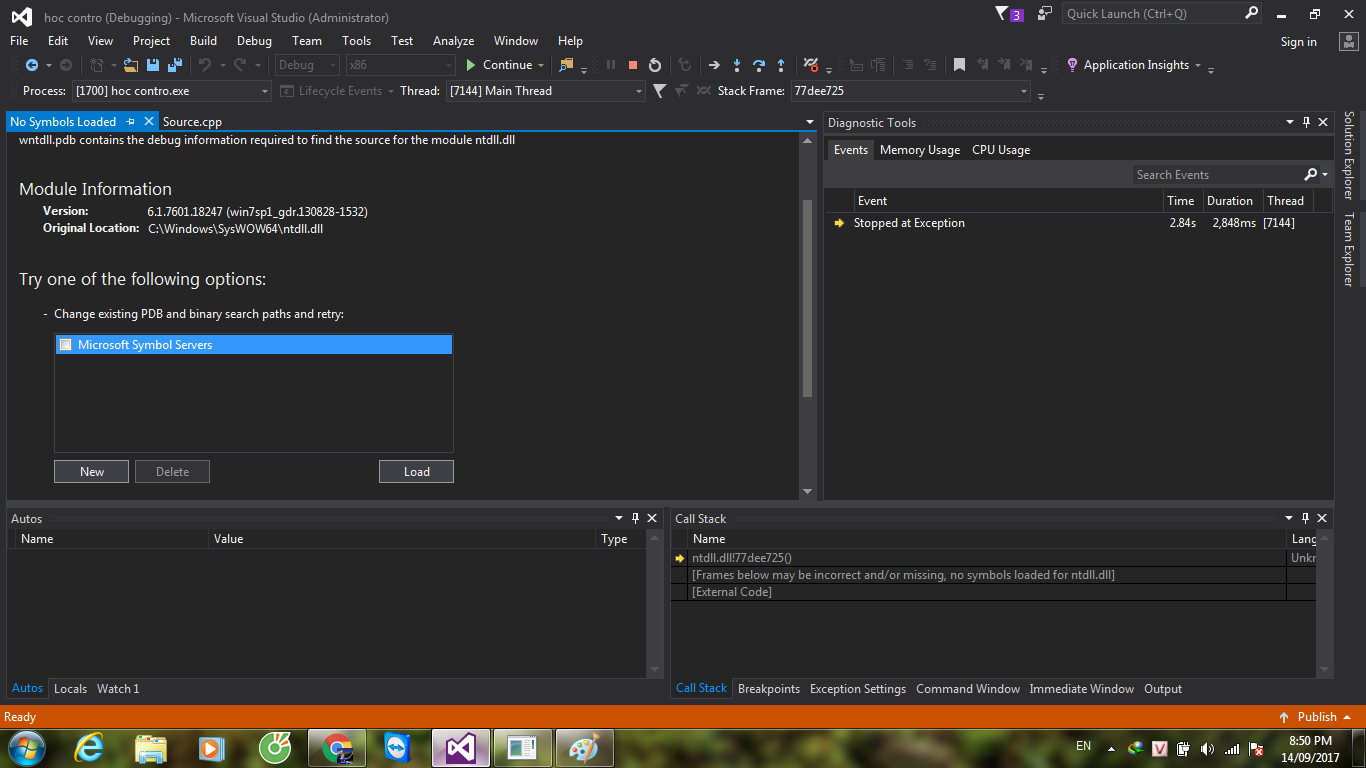The width and height of the screenshot is (1366, 768).
Task: Click the feedback icon beside Quick Launch
Action: pyautogui.click(x=1045, y=14)
